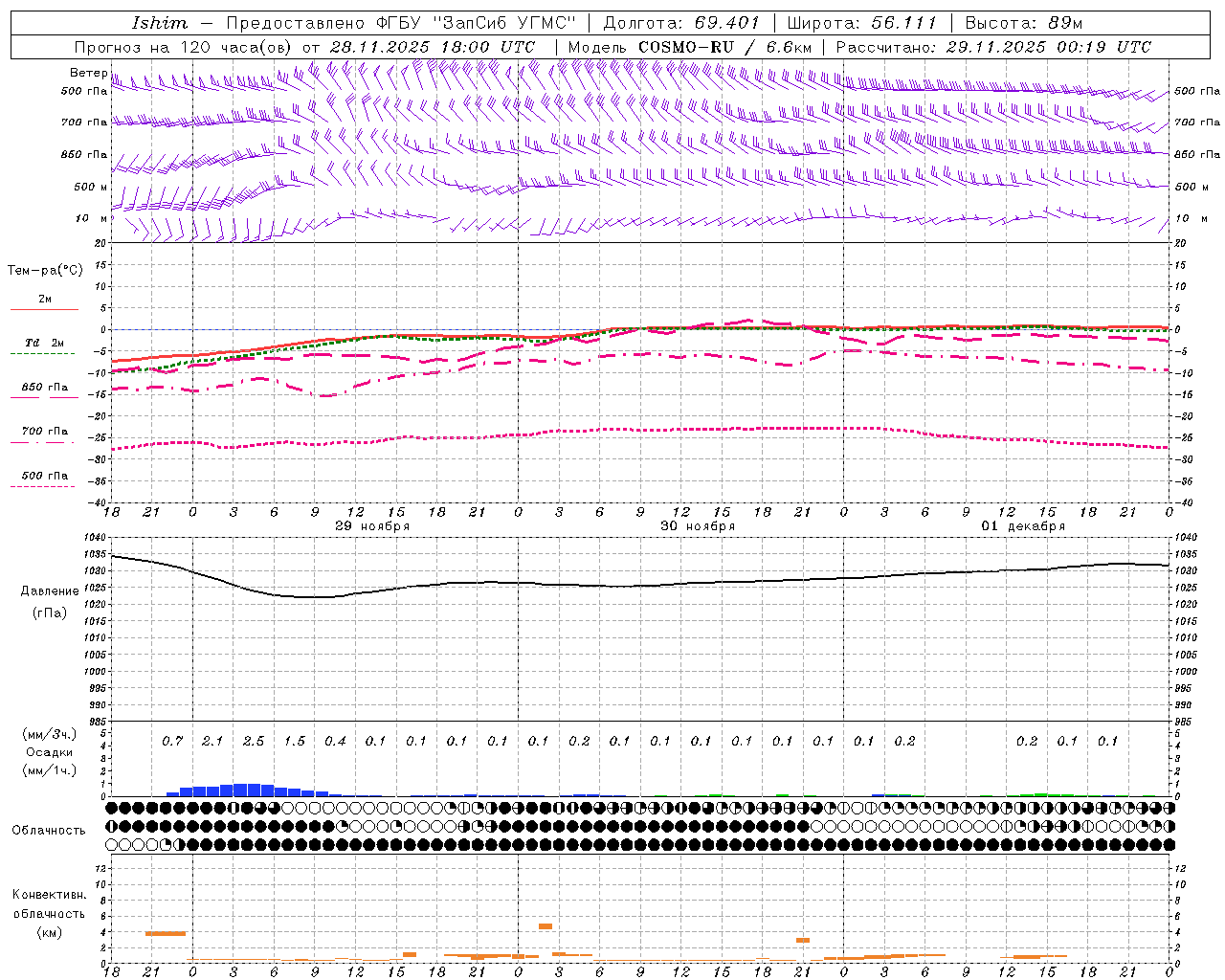
Task: Click the "Облачность" cloud cover label
Action: coord(49,831)
